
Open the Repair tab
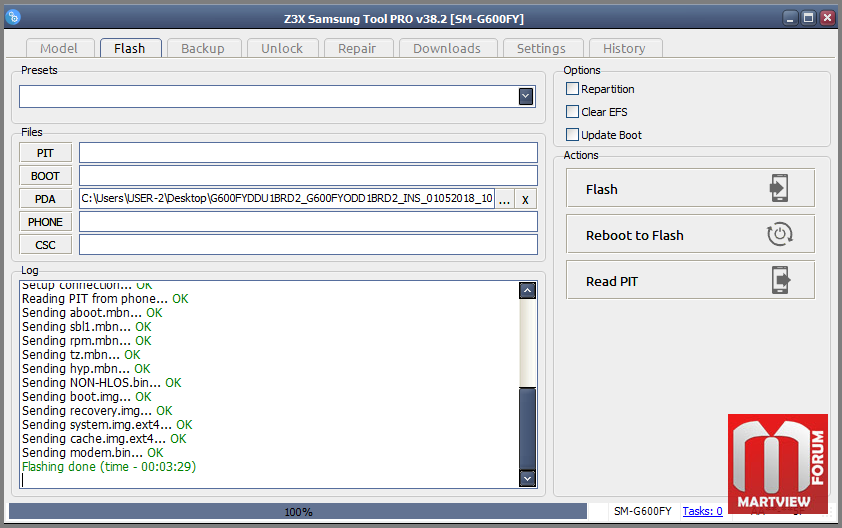pyautogui.click(x=358, y=48)
